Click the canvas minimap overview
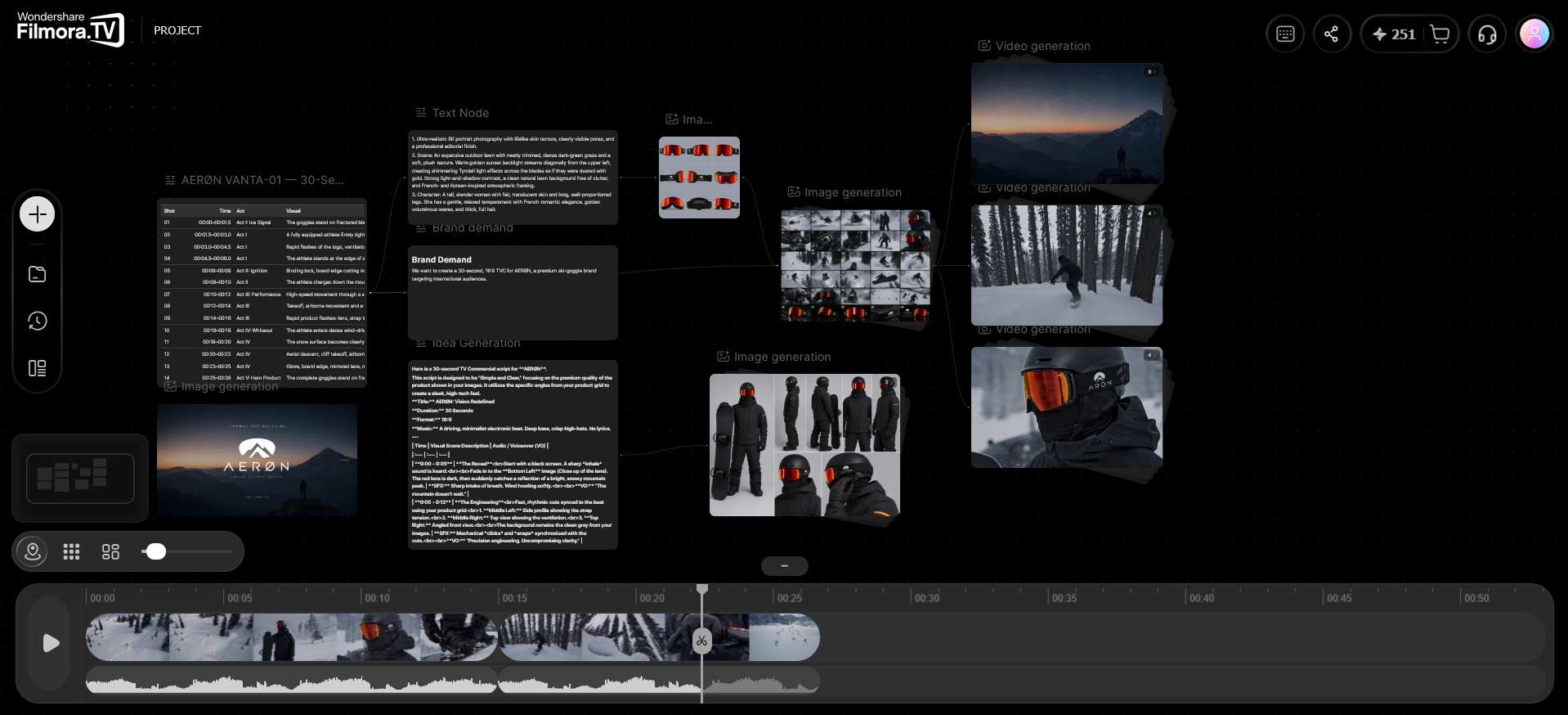The image size is (1568, 715). [x=80, y=479]
